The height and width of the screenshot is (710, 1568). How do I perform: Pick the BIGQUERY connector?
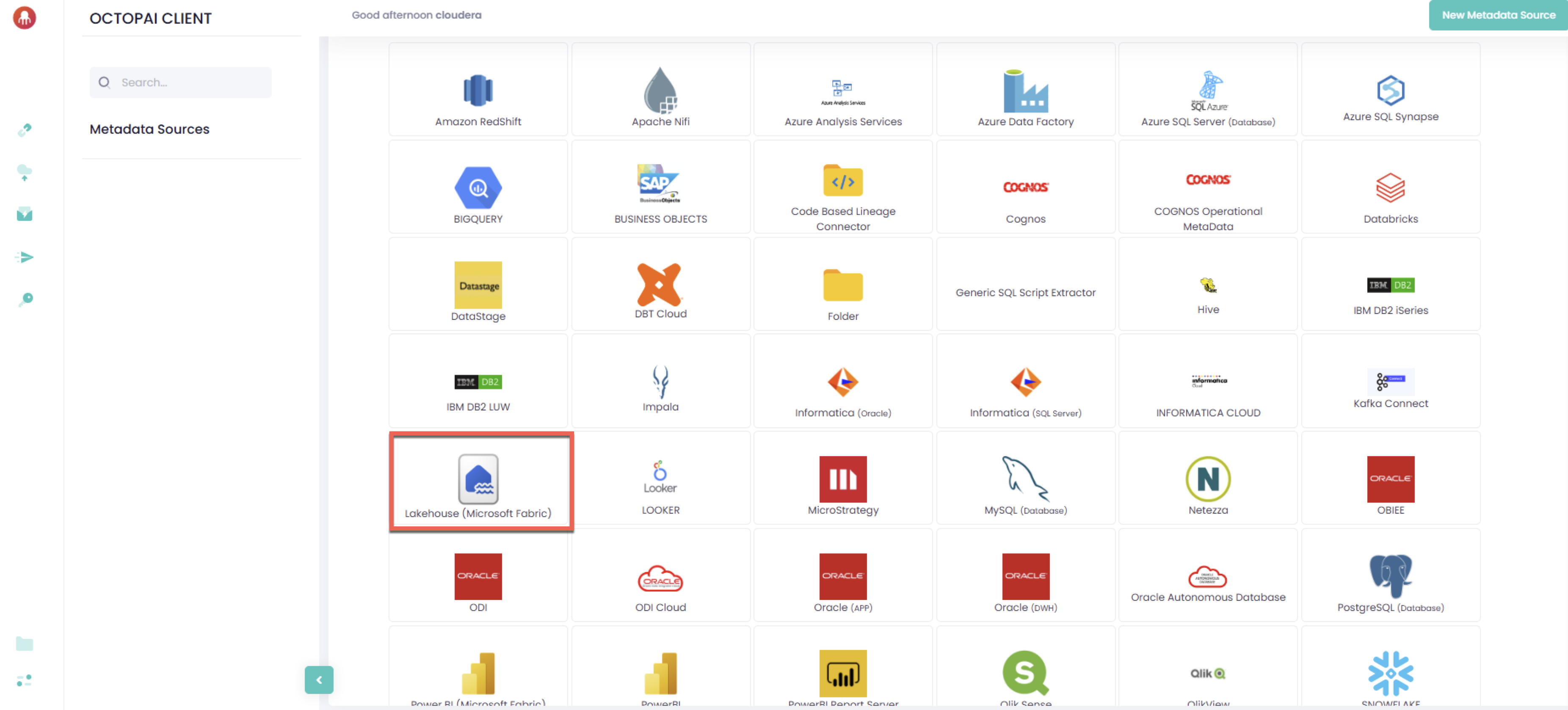pos(478,187)
